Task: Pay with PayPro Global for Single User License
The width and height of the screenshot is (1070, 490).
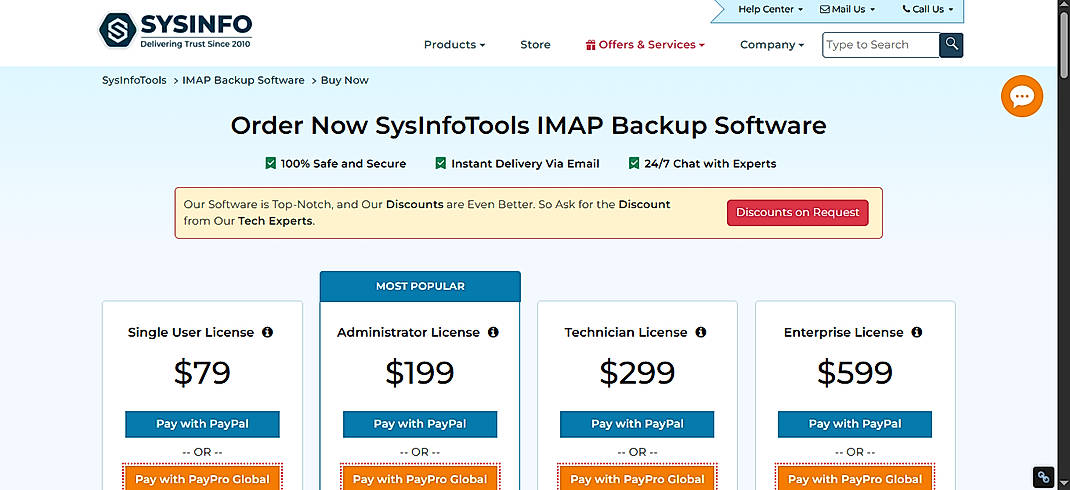Action: tap(202, 477)
